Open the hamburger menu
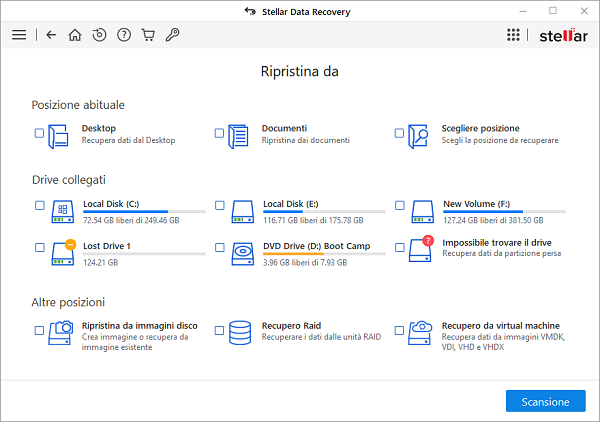Screen dimensions: 600x422 coord(19,35)
